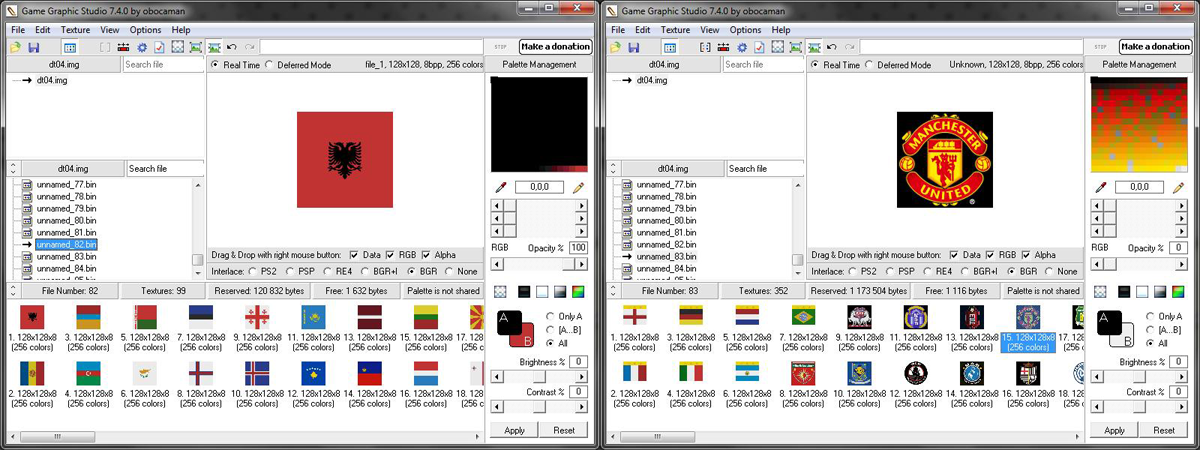Open the Help menu in right window
Screen dimensions: 1200x450
coord(781,30)
